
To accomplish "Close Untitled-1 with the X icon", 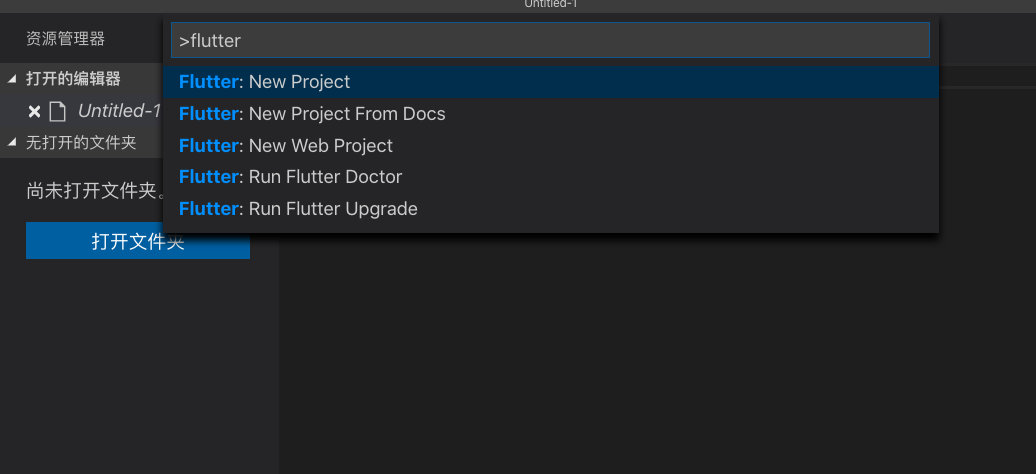I will 34,112.
